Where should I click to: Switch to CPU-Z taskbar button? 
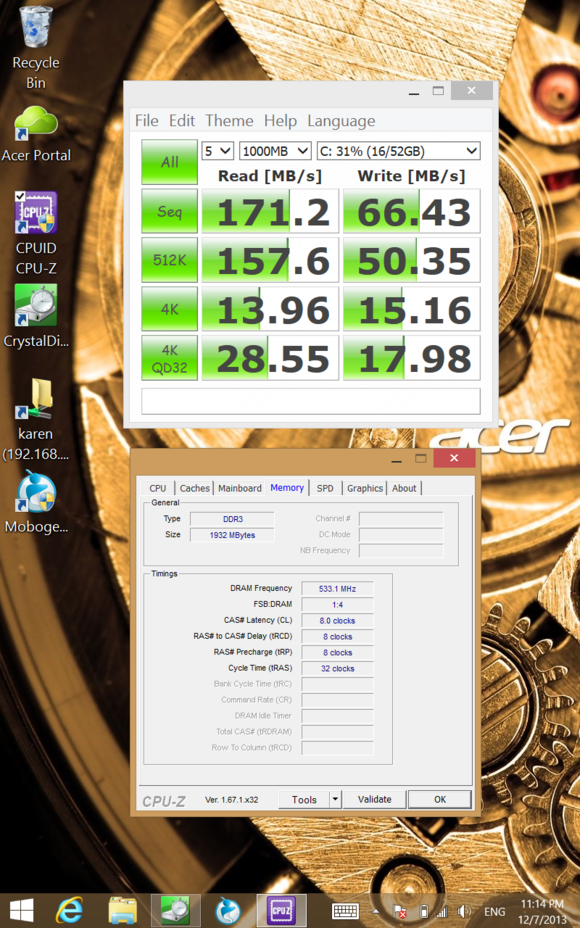(x=281, y=910)
